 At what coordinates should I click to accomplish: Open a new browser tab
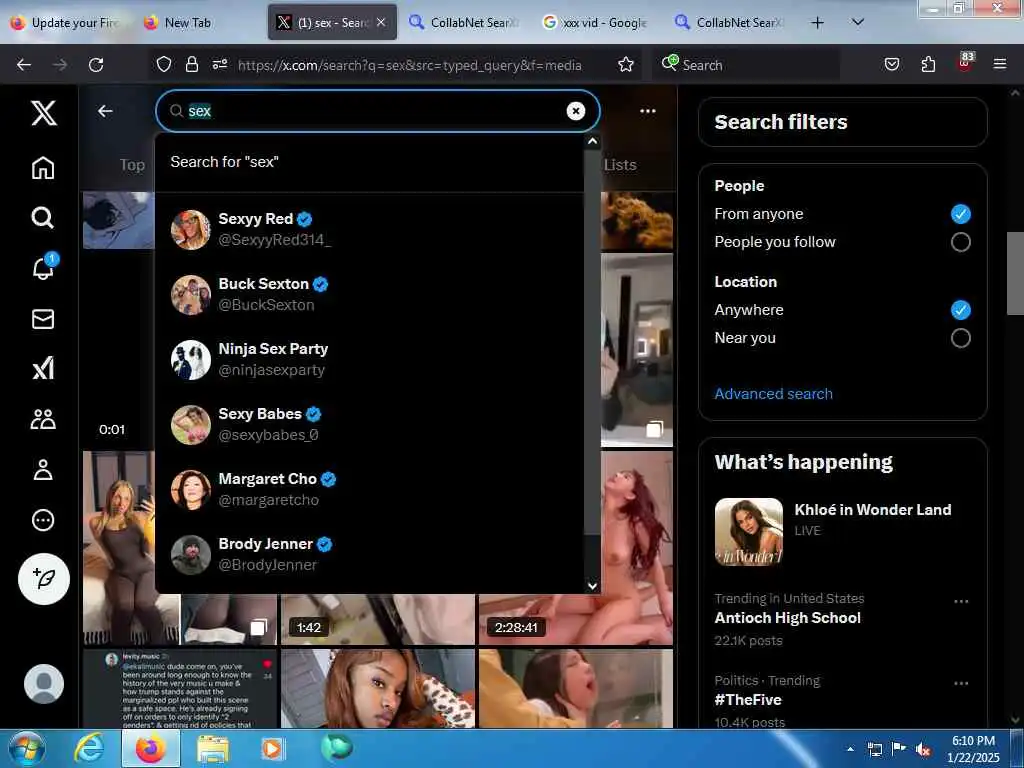point(817,23)
